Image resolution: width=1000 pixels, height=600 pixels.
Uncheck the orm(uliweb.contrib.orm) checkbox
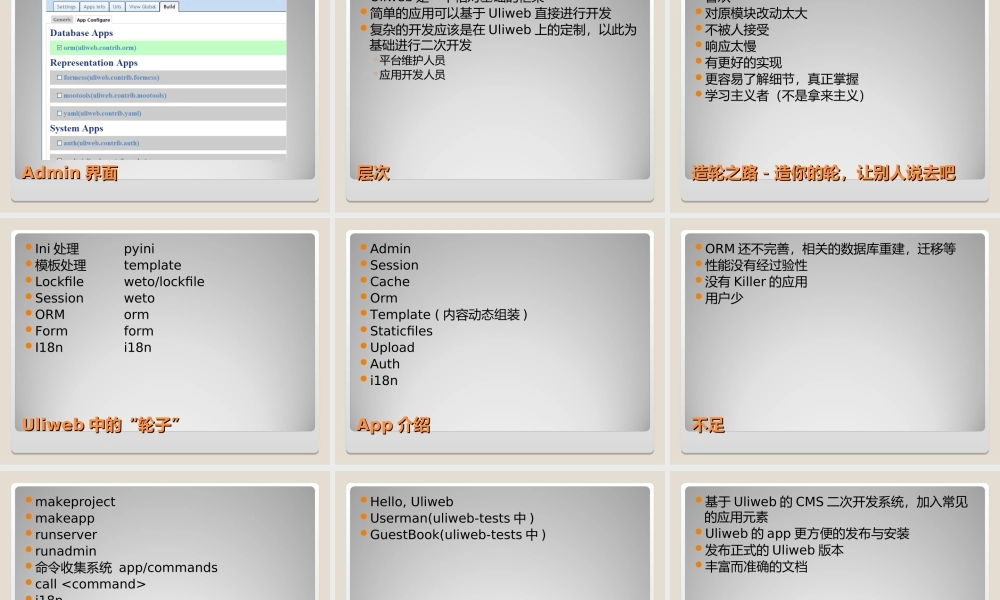tap(59, 48)
